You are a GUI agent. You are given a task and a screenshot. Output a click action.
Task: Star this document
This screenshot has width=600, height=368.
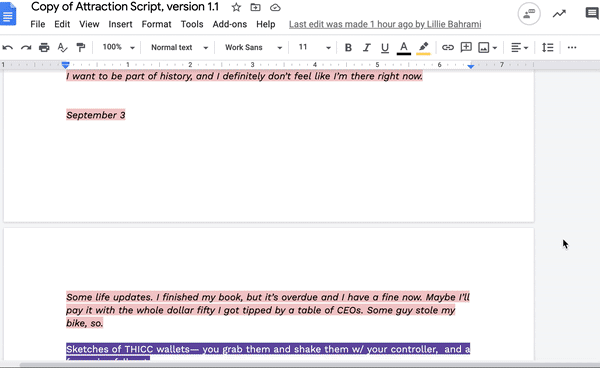[236, 7]
